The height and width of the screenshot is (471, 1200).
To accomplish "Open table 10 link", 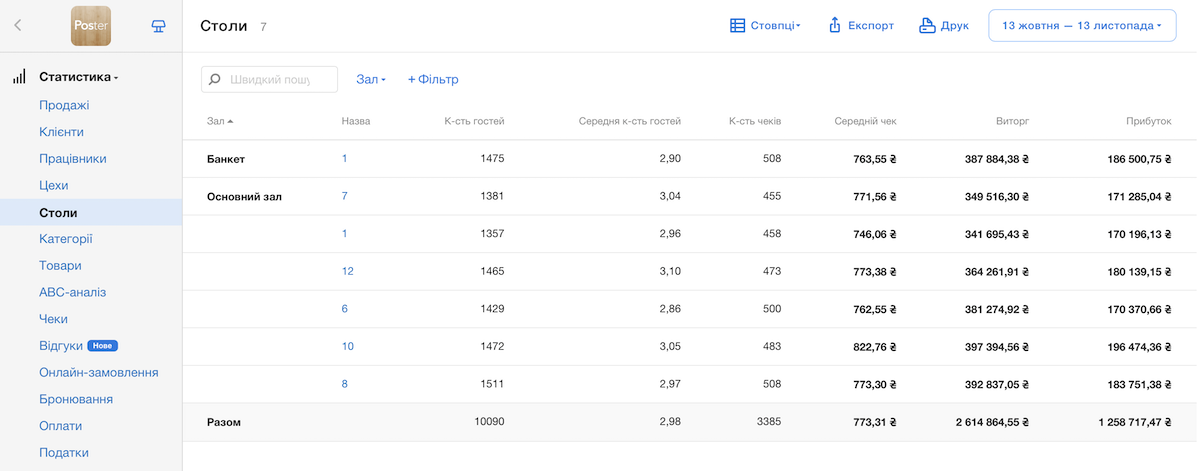I will (348, 346).
